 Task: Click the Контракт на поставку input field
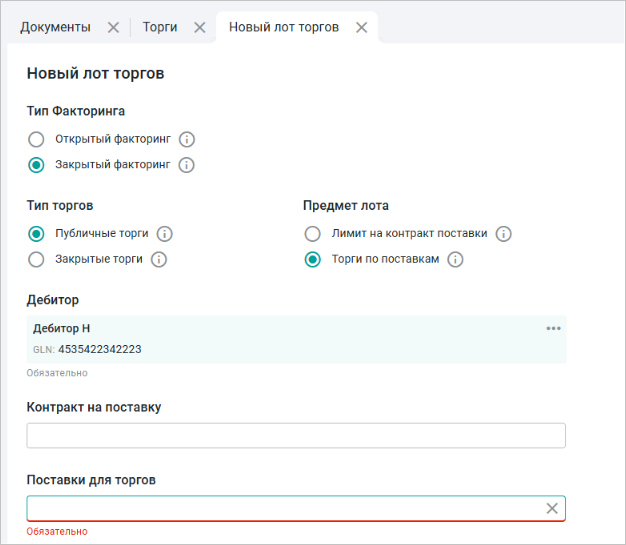pyautogui.click(x=295, y=435)
